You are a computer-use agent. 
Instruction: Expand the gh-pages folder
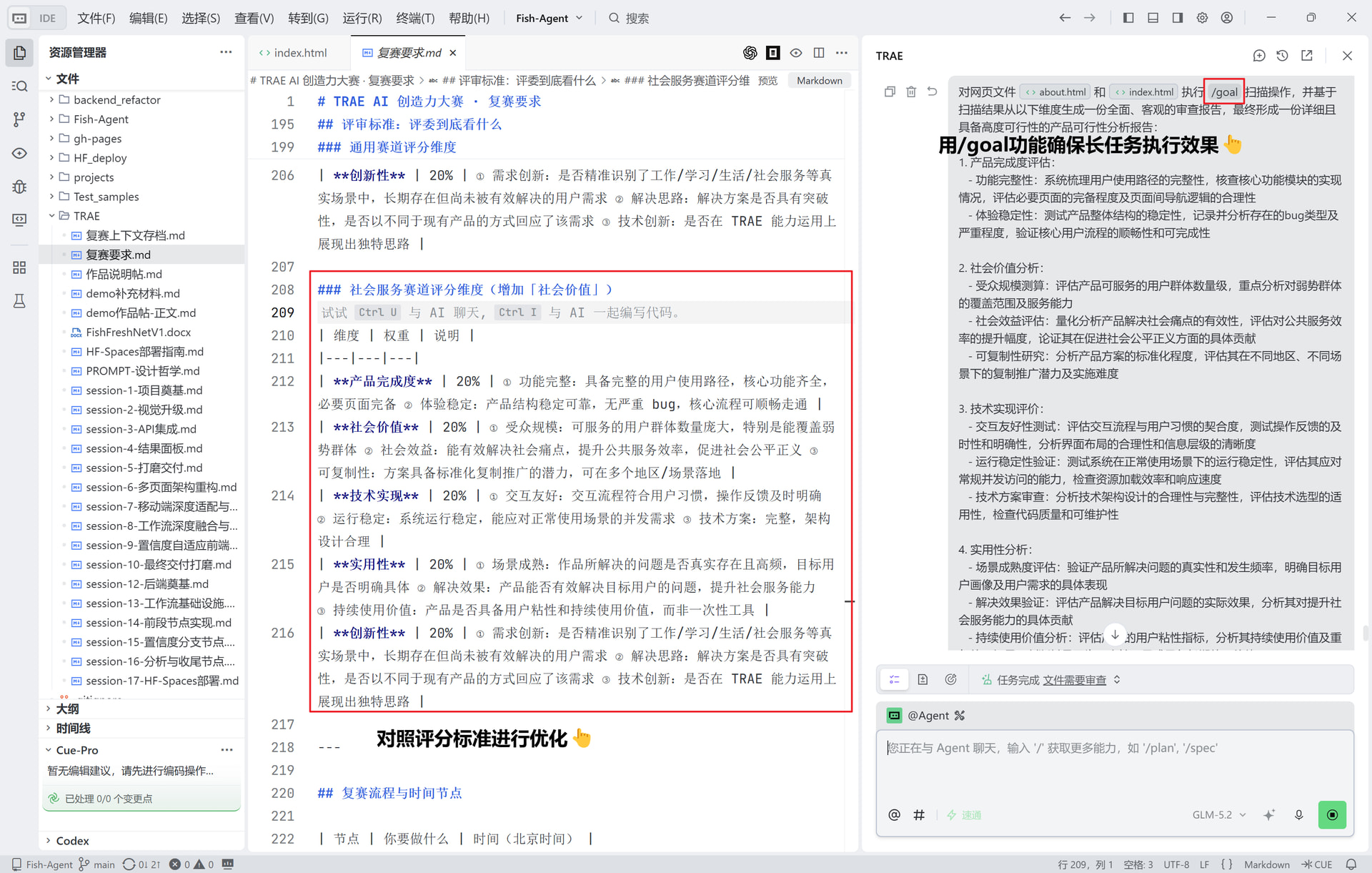point(98,138)
